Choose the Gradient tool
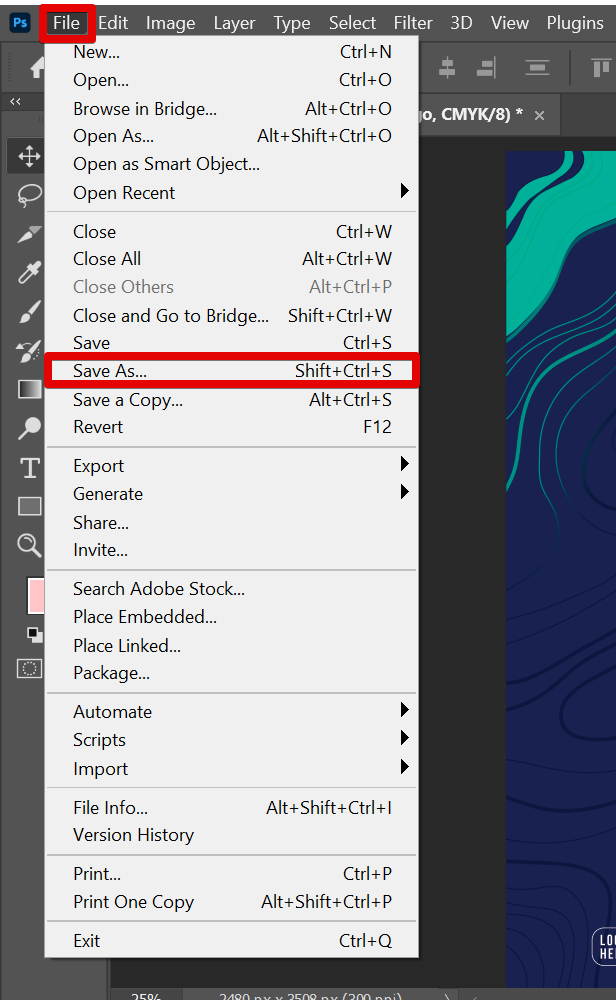 pos(29,389)
